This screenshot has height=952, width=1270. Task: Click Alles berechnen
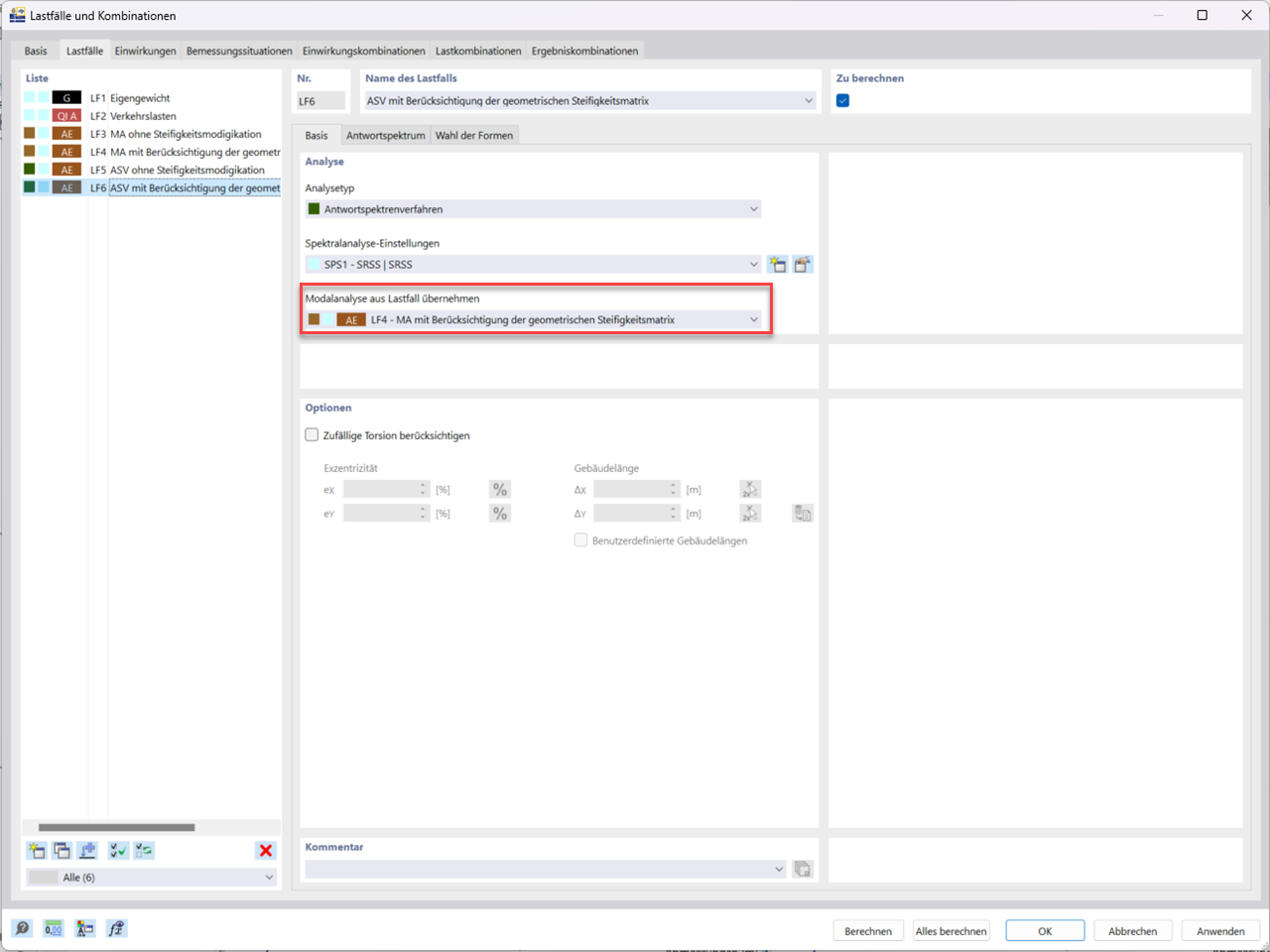951,931
